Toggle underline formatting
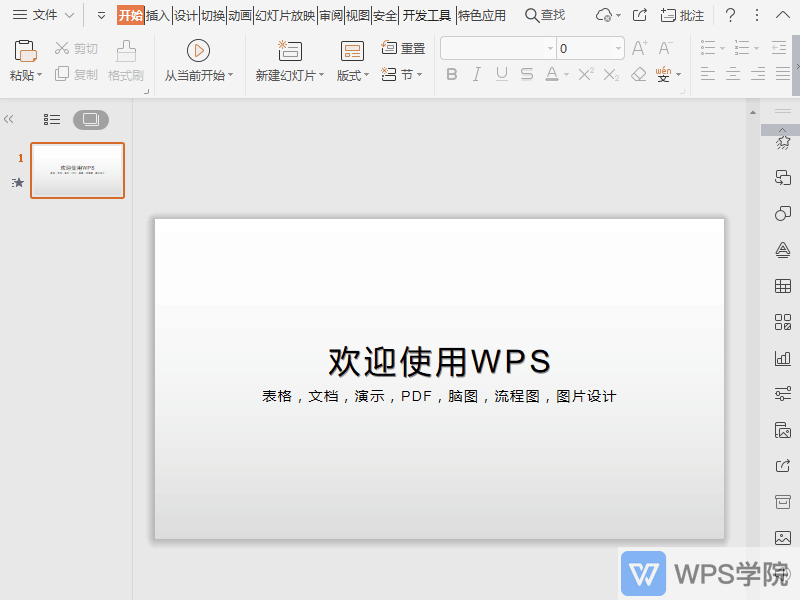The height and width of the screenshot is (600, 800). (x=501, y=74)
